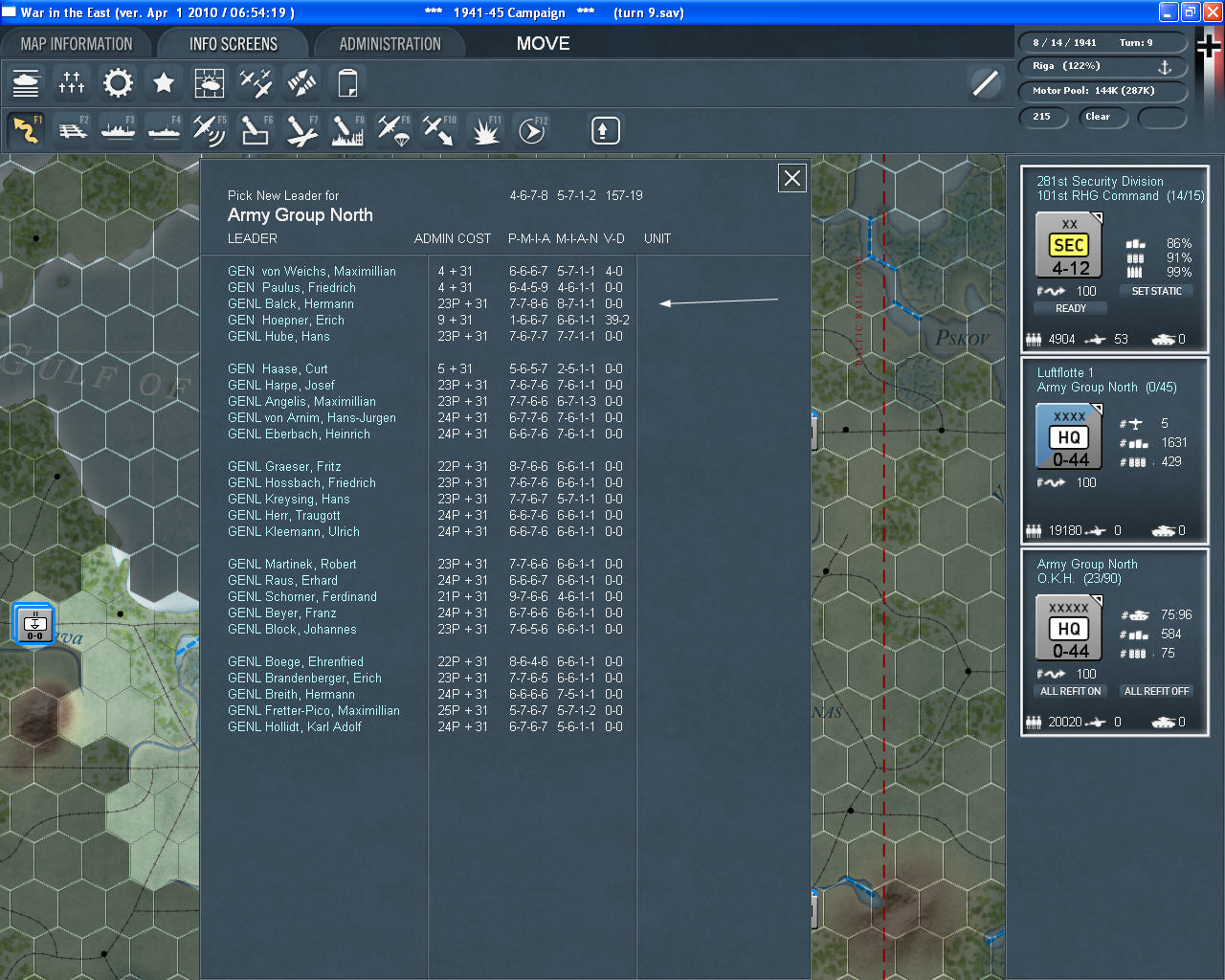Toggle SET STATIC for the Security Division
1225x980 pixels.
coord(1156,291)
